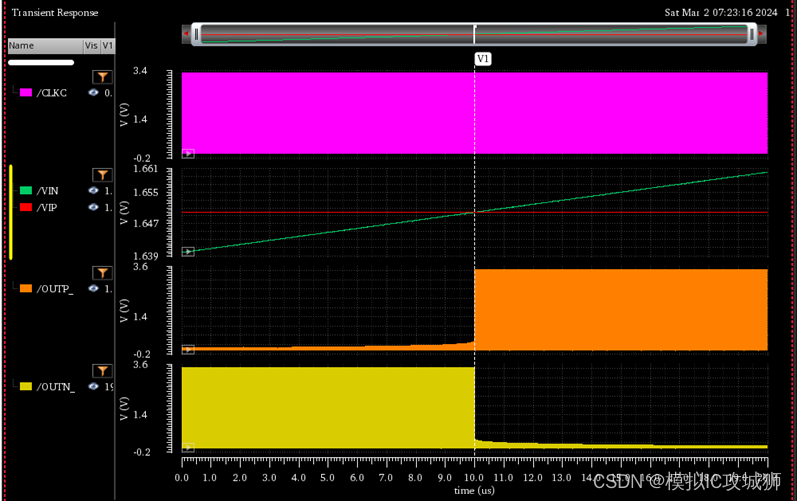Click left red arrow of zoom scrollbar

[x=186, y=34]
